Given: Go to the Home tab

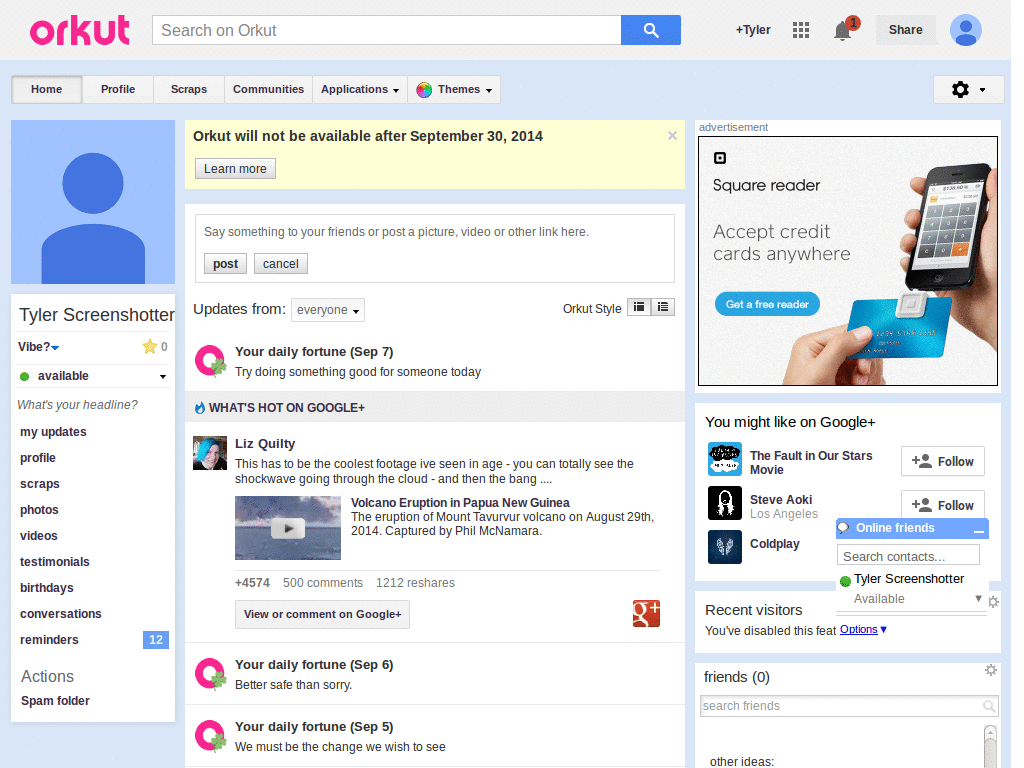Looking at the screenshot, I should pyautogui.click(x=46, y=89).
